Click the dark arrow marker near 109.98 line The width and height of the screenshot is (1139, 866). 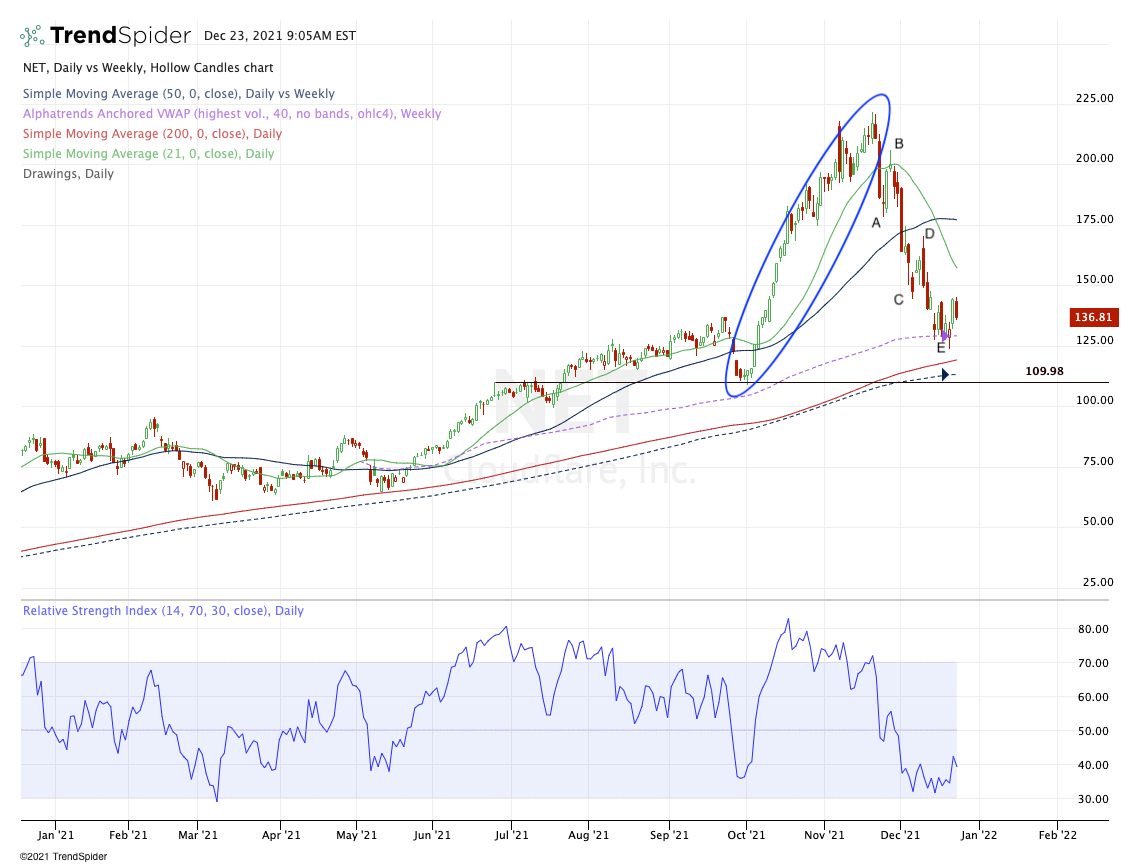[x=945, y=375]
